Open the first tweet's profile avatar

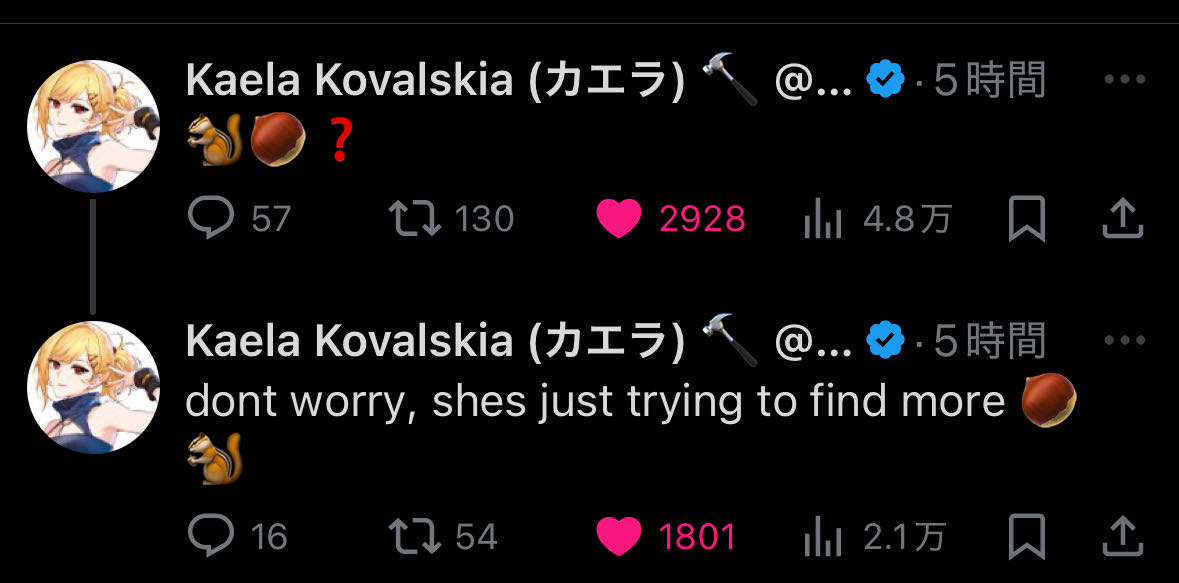(x=93, y=126)
